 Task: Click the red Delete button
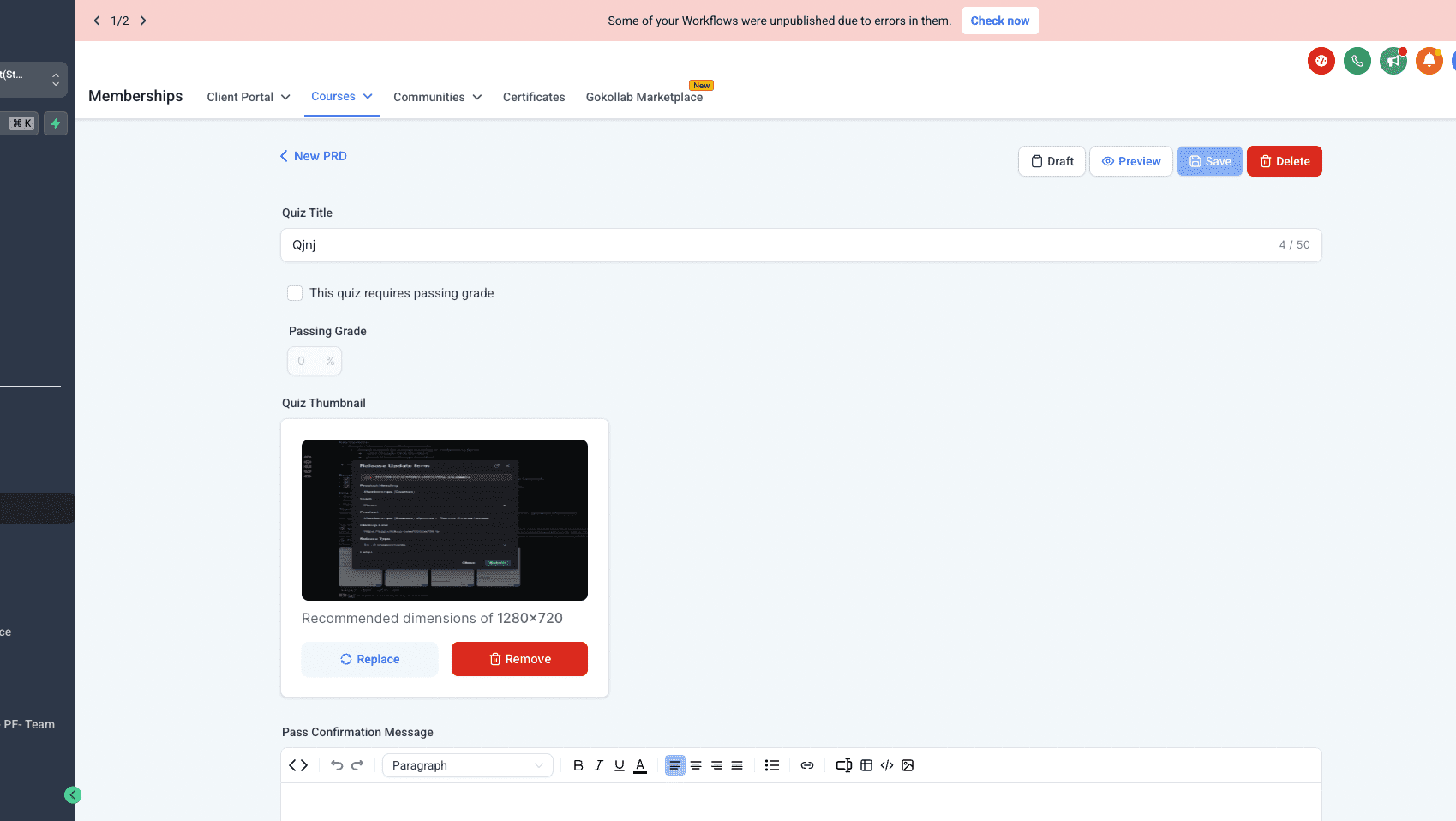pyautogui.click(x=1285, y=161)
